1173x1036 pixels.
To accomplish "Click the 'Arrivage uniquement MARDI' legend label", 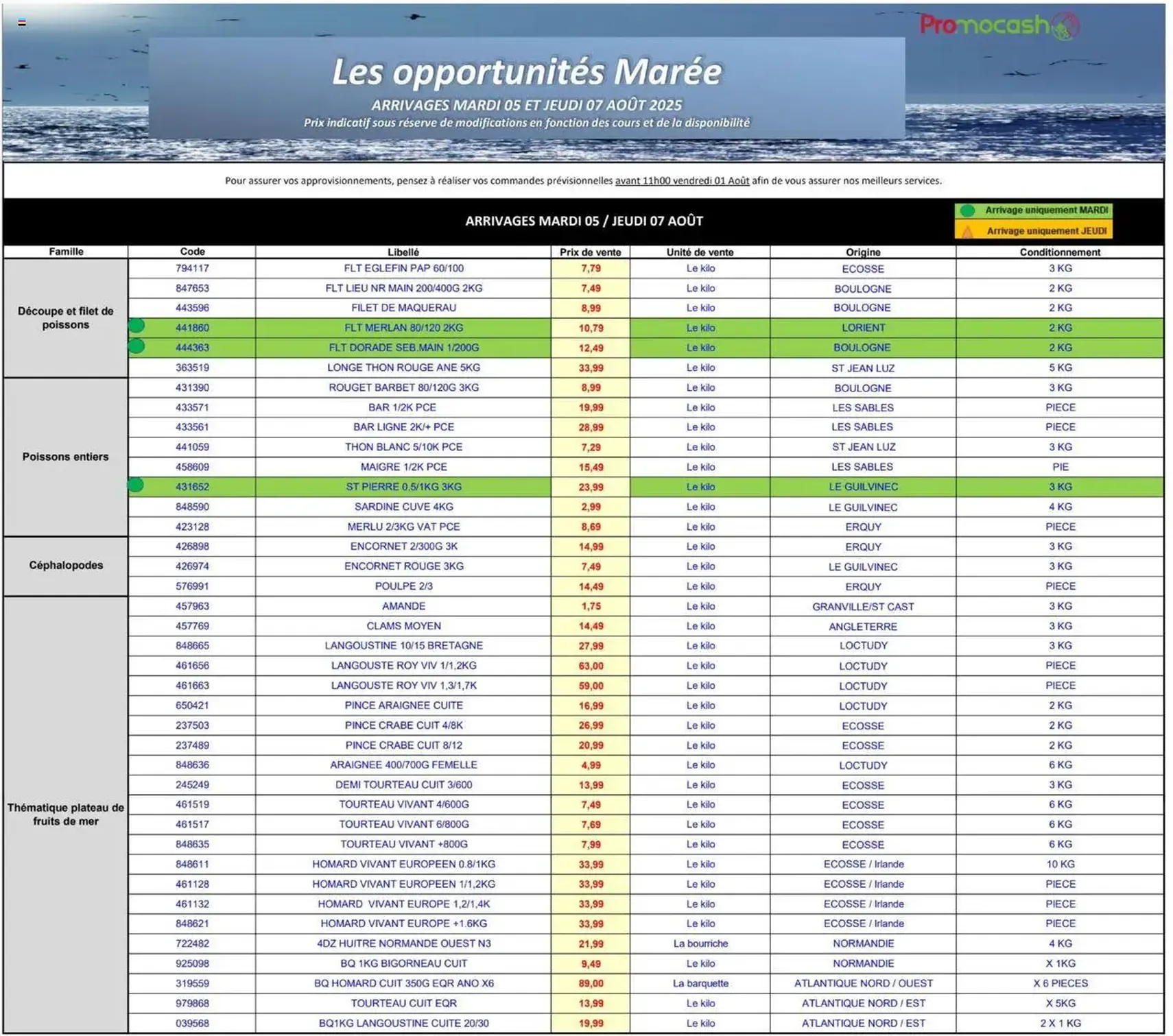I will [x=1046, y=210].
